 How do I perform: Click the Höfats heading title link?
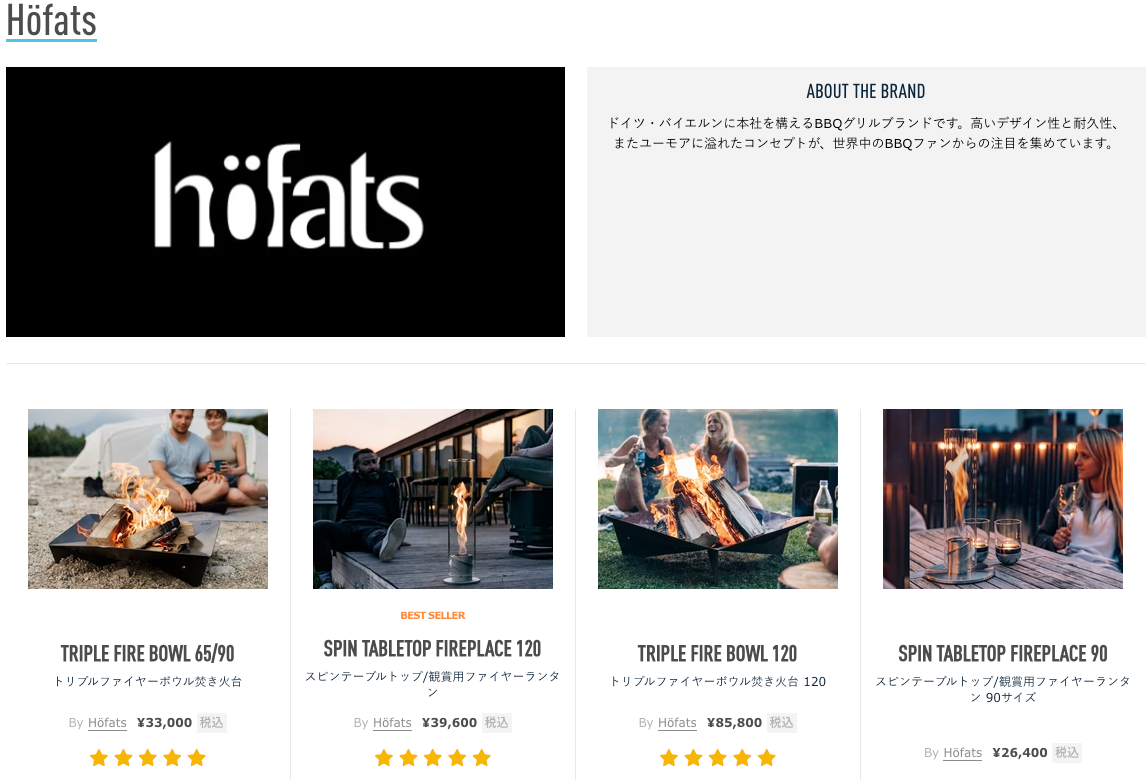[x=51, y=20]
